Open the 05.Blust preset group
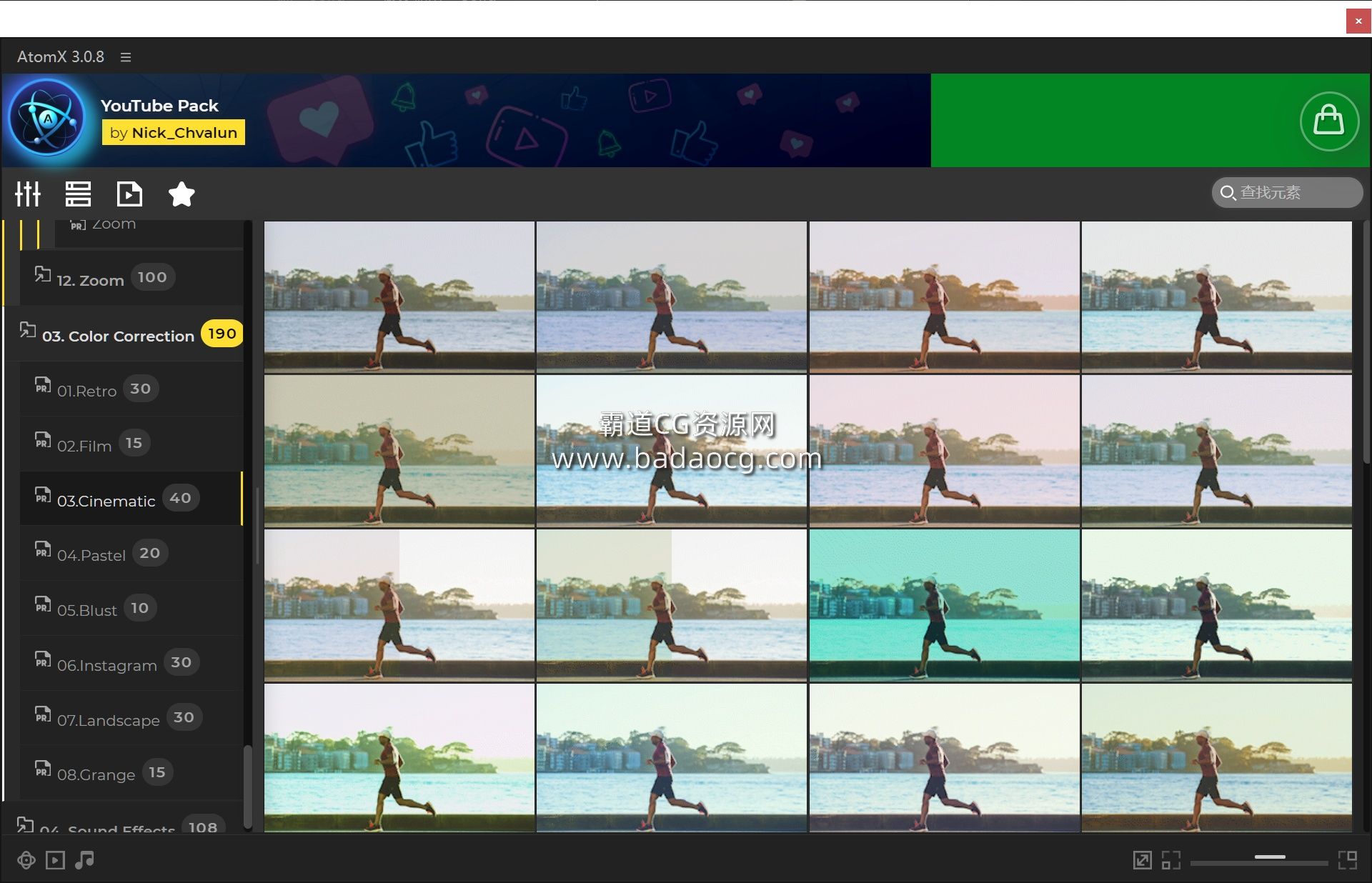Viewport: 1372px width, 883px height. point(131,609)
